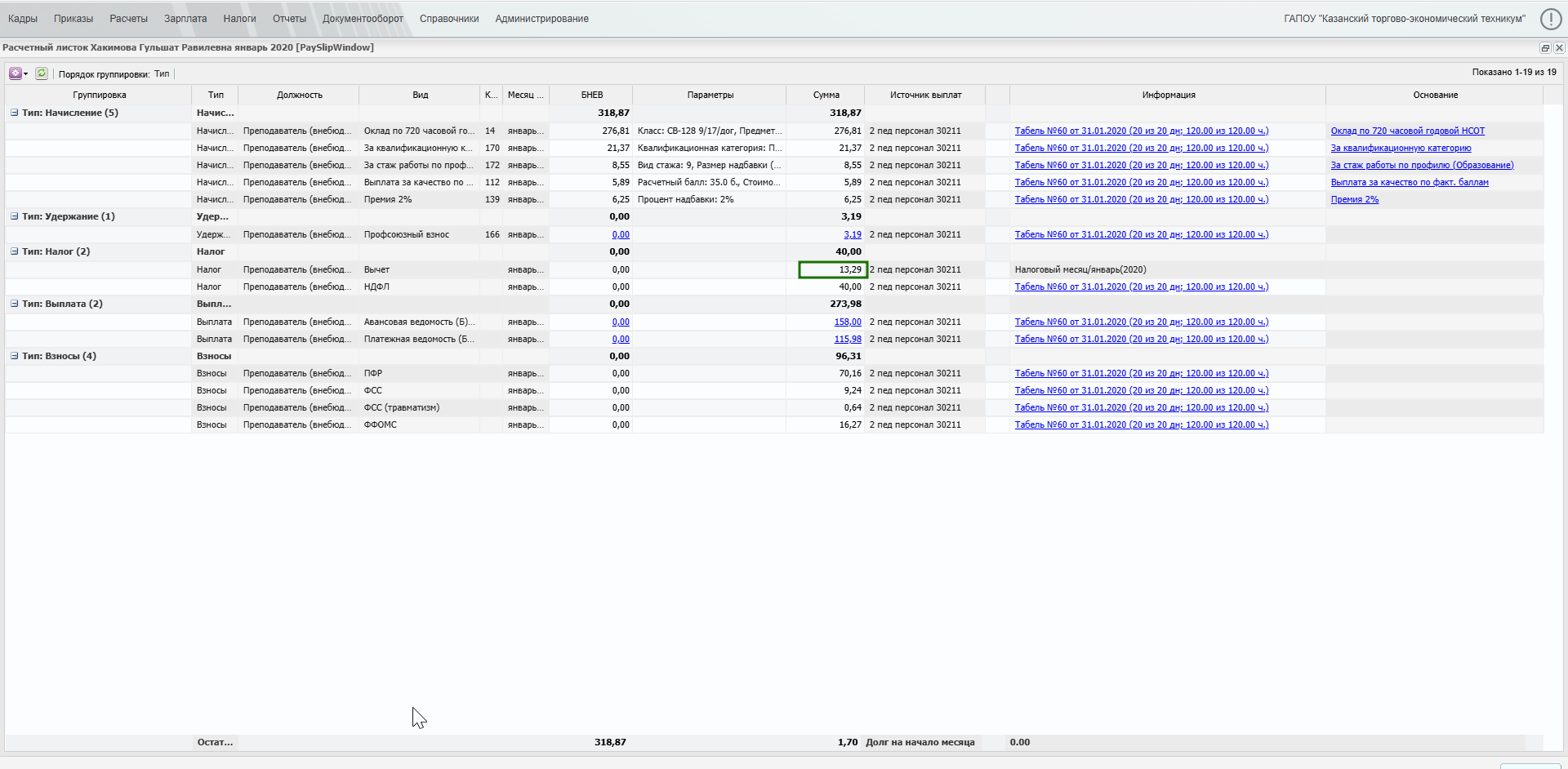Click the 115,98 payment sum link
The width and height of the screenshot is (1568, 769).
848,339
